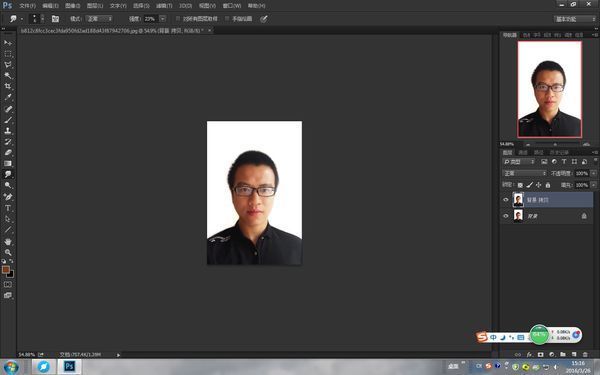Open the opacity dropdown arrow
The image size is (600, 375).
pyautogui.click(x=593, y=173)
